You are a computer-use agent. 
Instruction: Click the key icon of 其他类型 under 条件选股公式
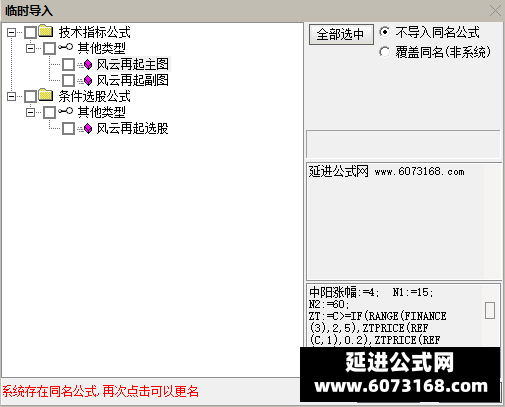[x=65, y=111]
